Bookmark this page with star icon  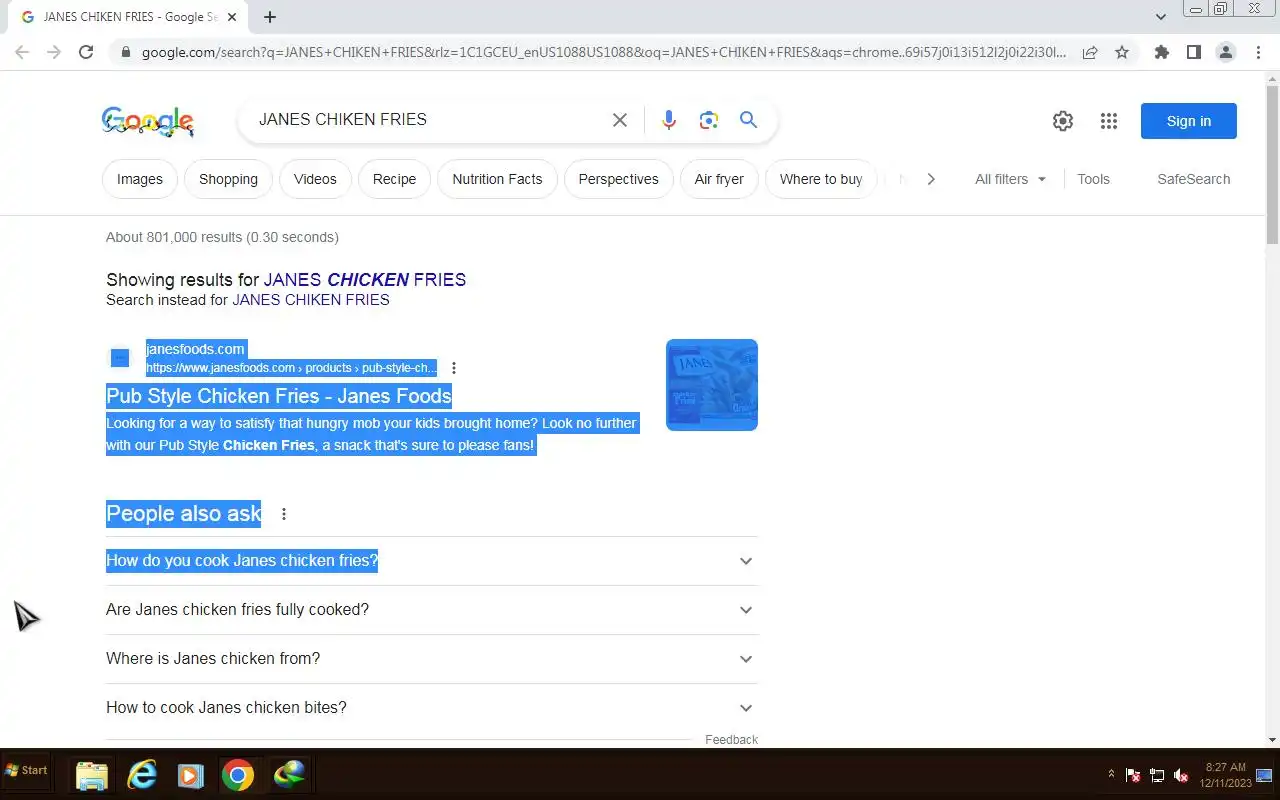click(x=1122, y=52)
